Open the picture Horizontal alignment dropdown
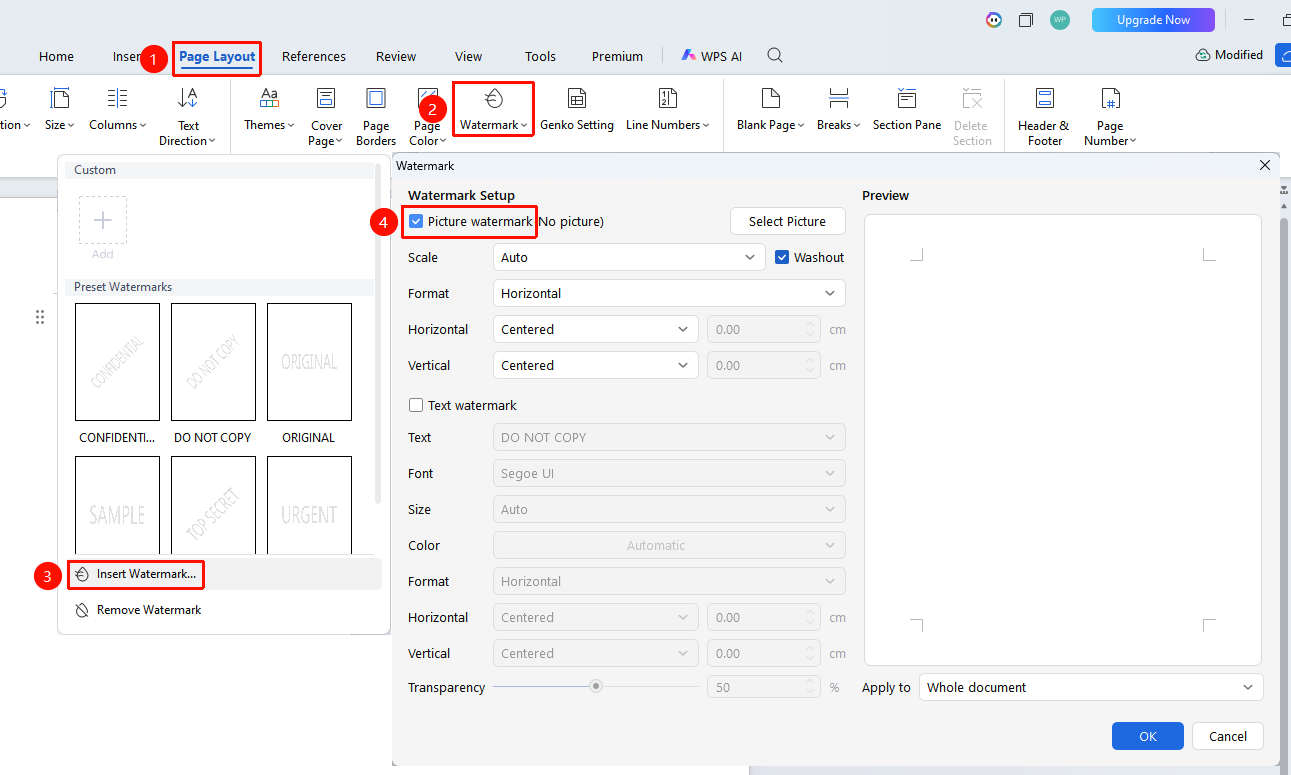 pyautogui.click(x=596, y=329)
